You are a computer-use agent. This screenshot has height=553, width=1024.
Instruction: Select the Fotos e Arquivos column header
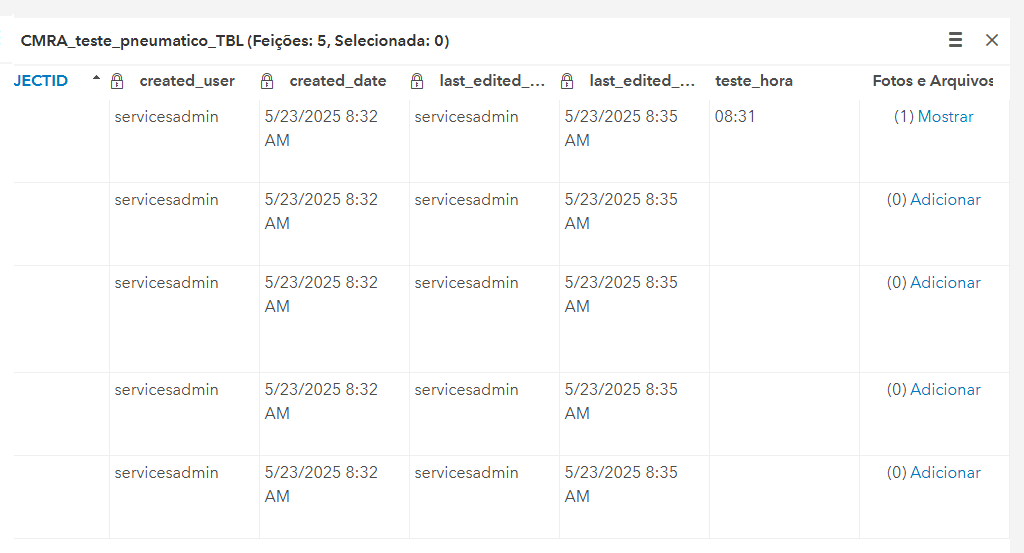point(933,81)
